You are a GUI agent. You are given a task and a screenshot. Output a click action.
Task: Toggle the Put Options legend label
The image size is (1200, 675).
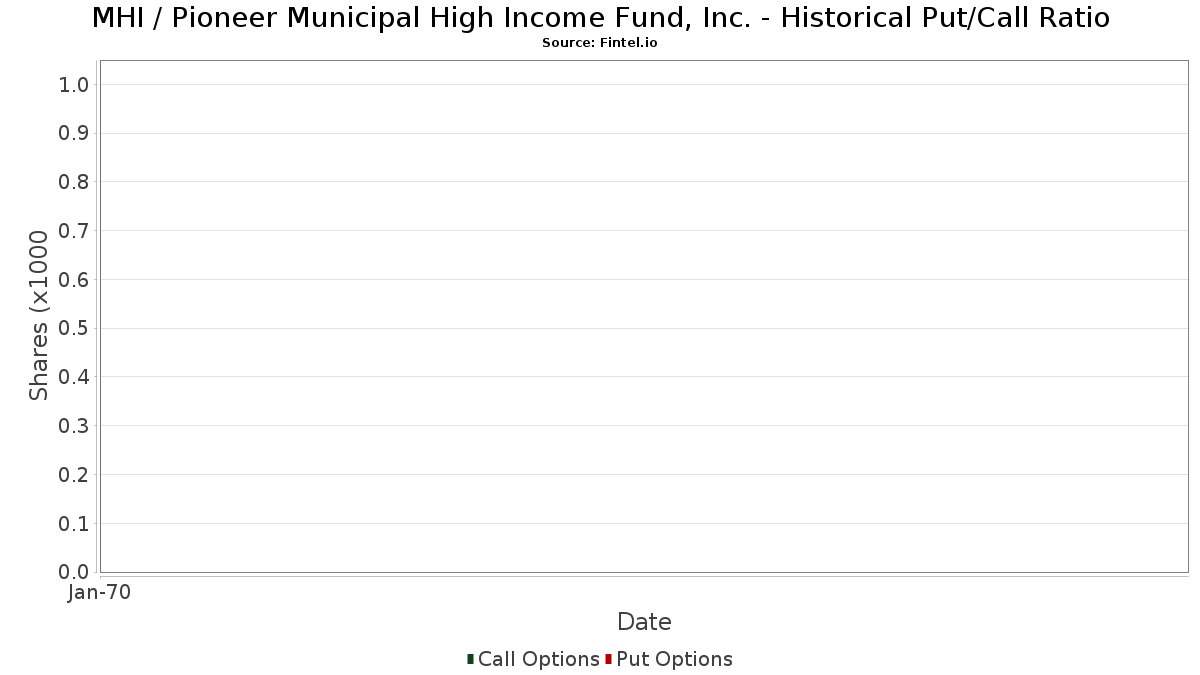674,659
